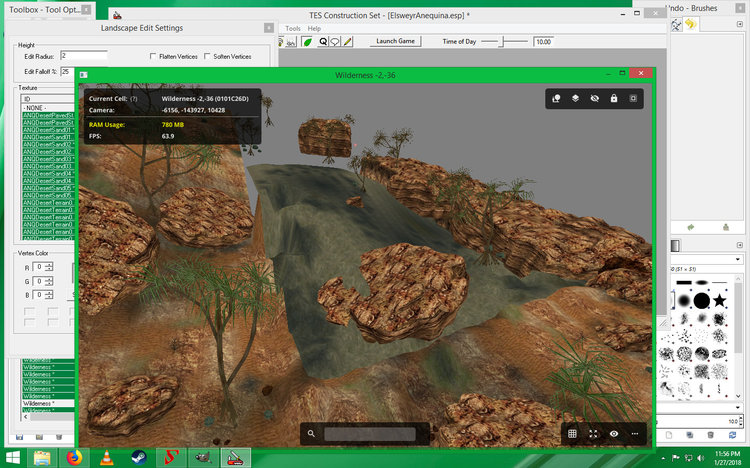Click the speech bubble dialogue toolbar icon
The image size is (750, 468).
click(x=335, y=42)
